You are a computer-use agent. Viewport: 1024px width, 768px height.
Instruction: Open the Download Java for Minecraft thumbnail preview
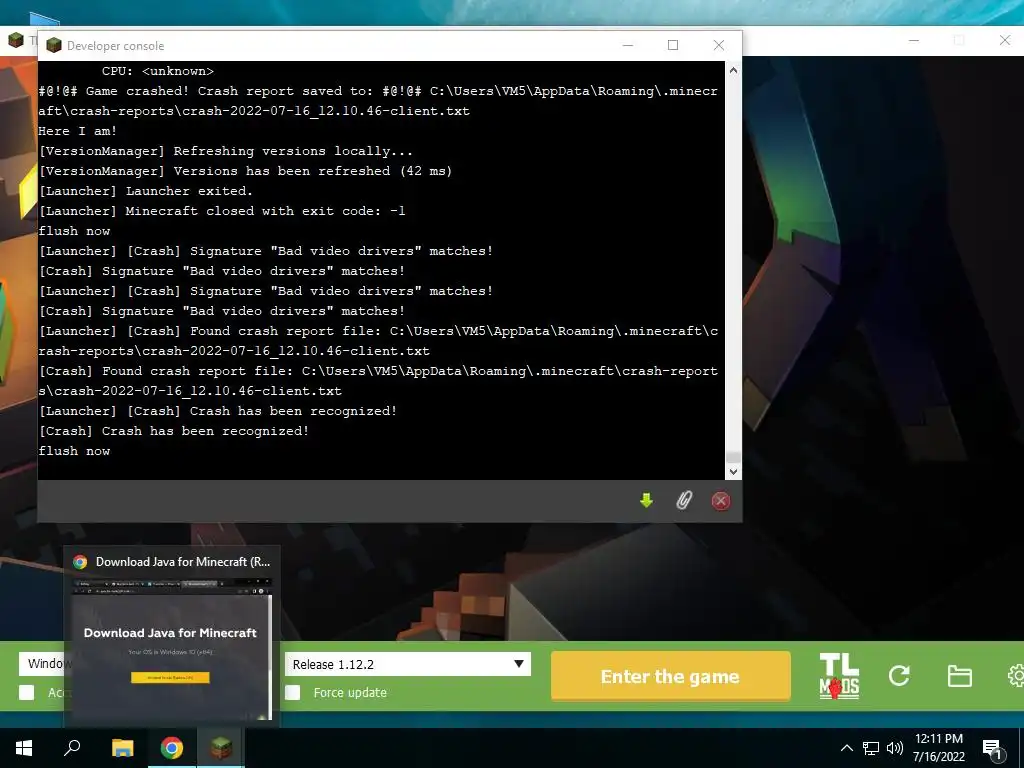click(x=170, y=649)
